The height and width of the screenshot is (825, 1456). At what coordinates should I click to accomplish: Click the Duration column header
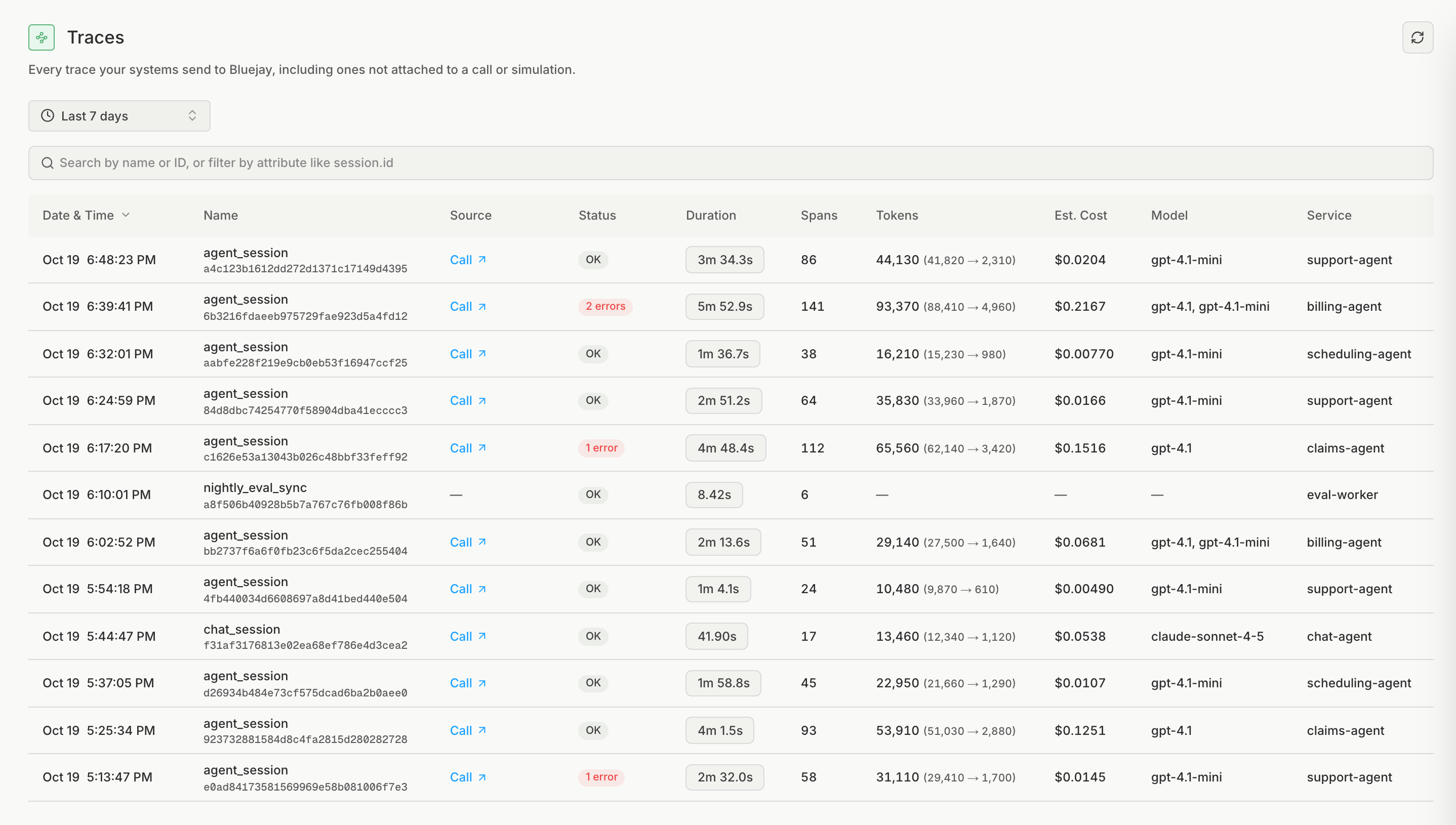(711, 215)
